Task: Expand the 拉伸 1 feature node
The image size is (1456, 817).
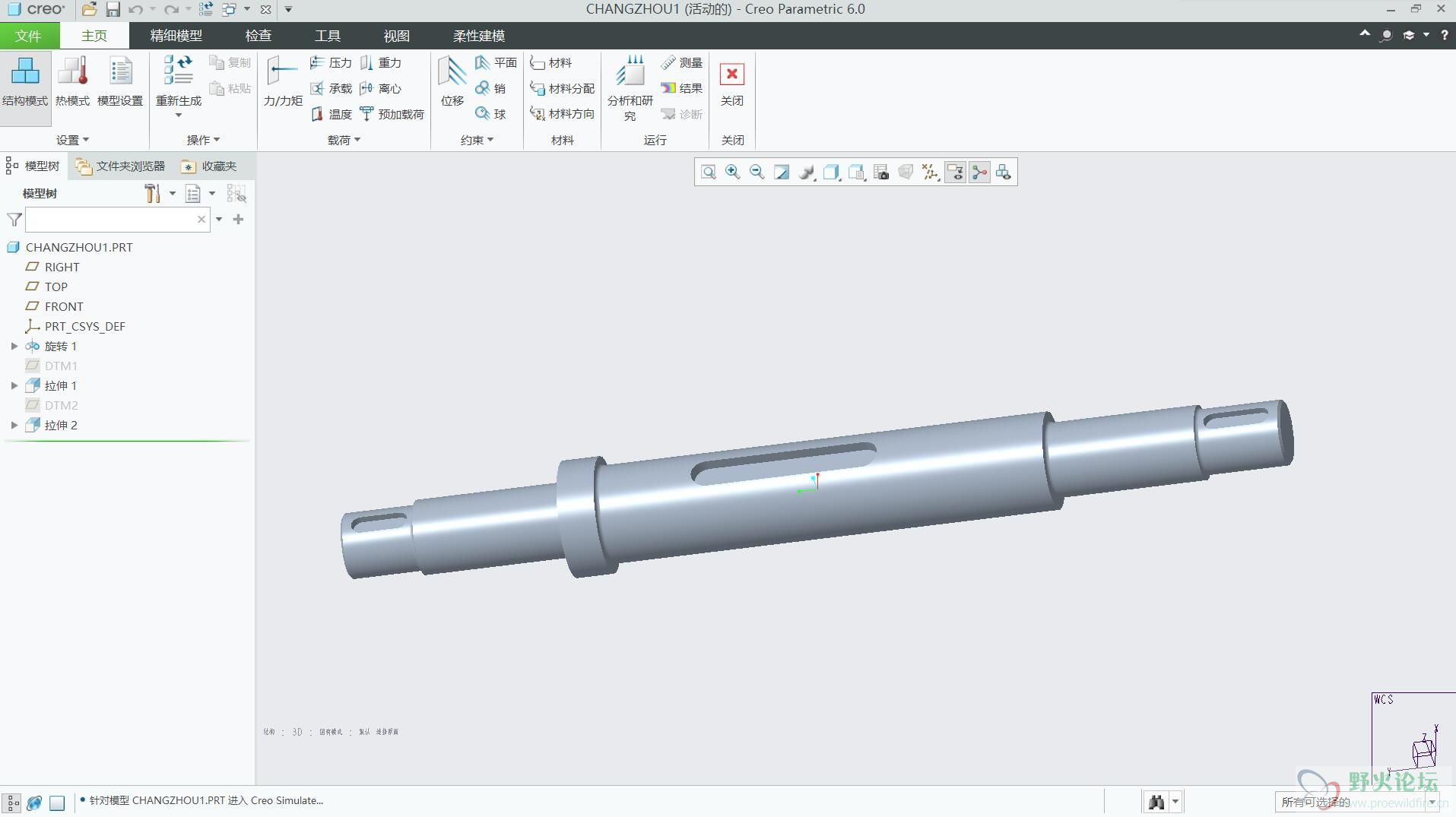Action: pyautogui.click(x=14, y=385)
